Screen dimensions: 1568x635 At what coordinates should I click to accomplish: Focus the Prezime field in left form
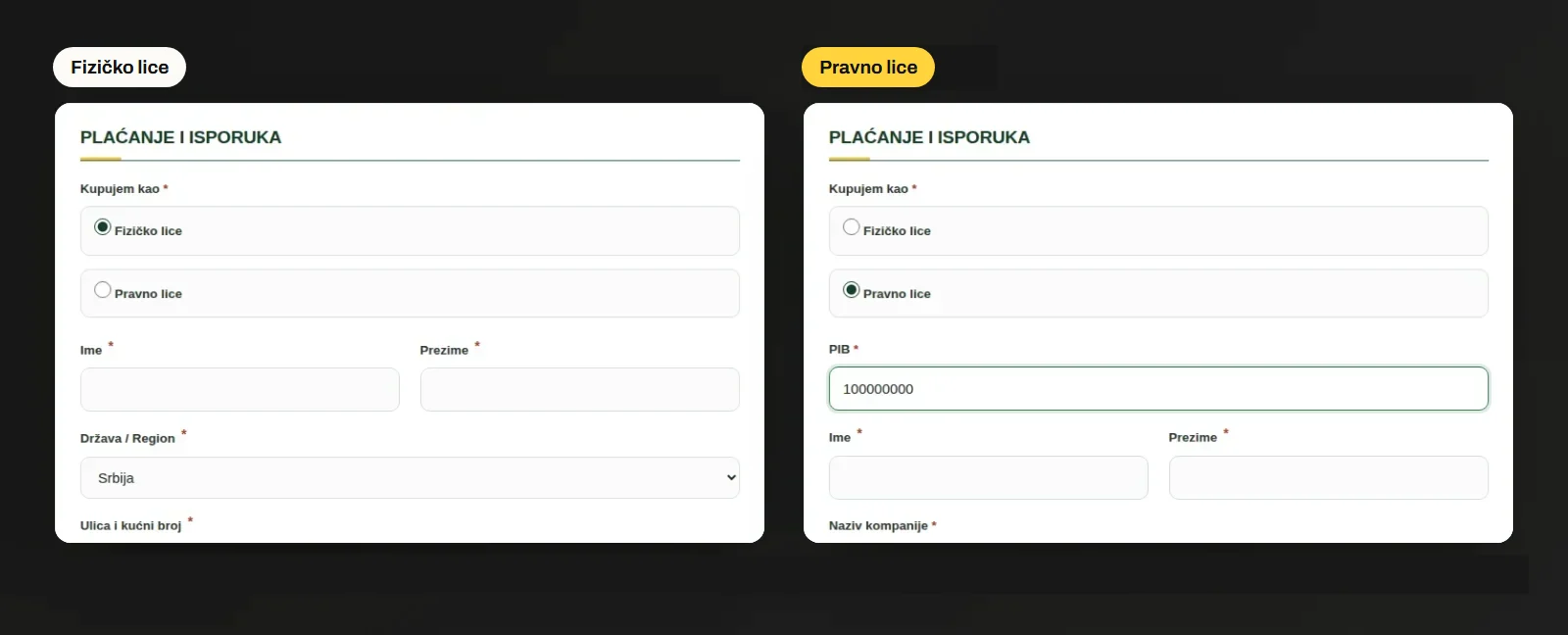580,389
